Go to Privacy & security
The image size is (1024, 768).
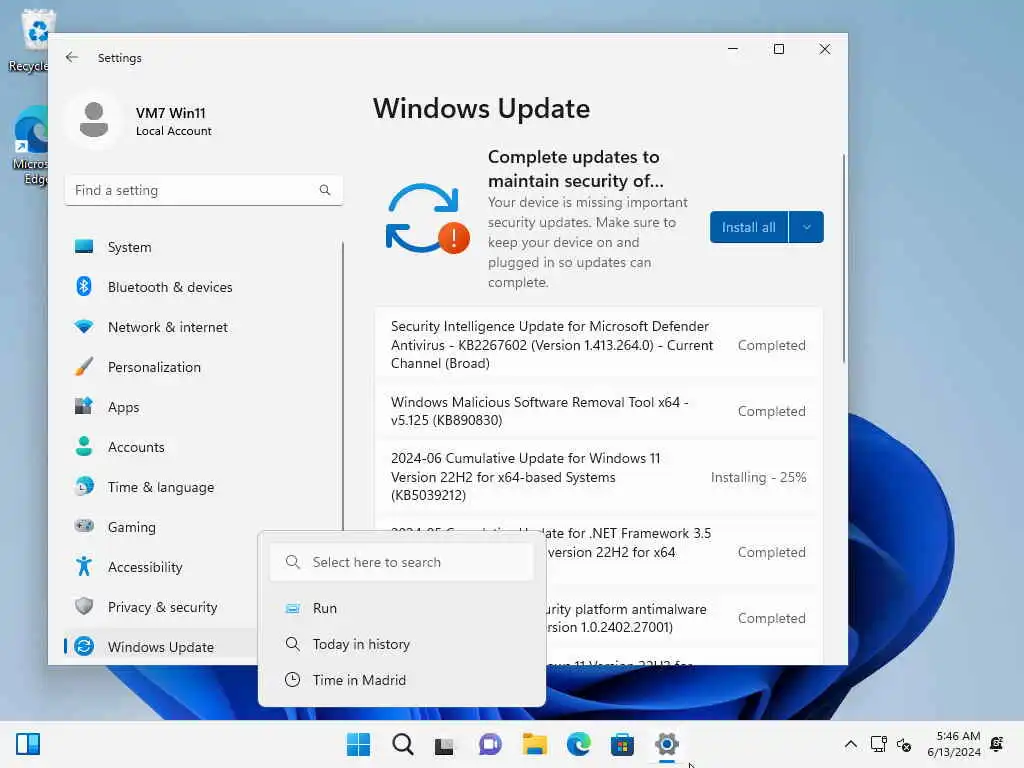tap(162, 607)
